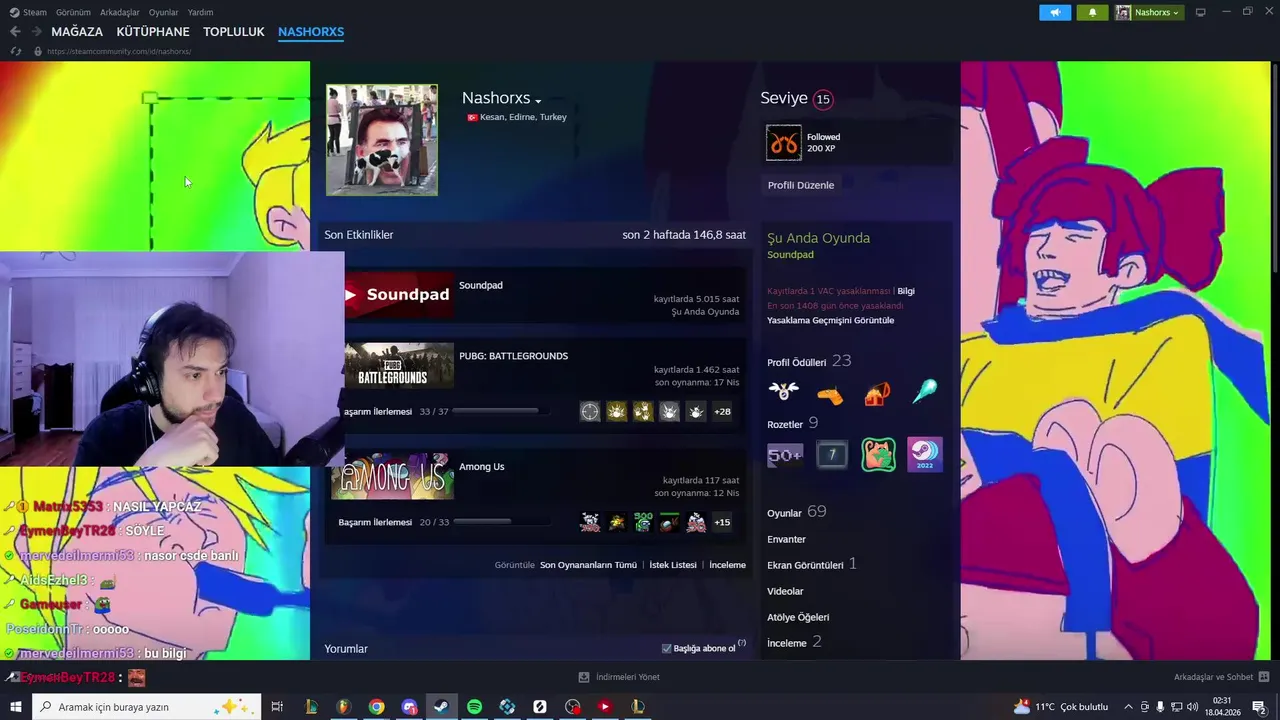1280x720 pixels.
Task: Click the steamcommunity URL address field
Action: tap(118, 51)
